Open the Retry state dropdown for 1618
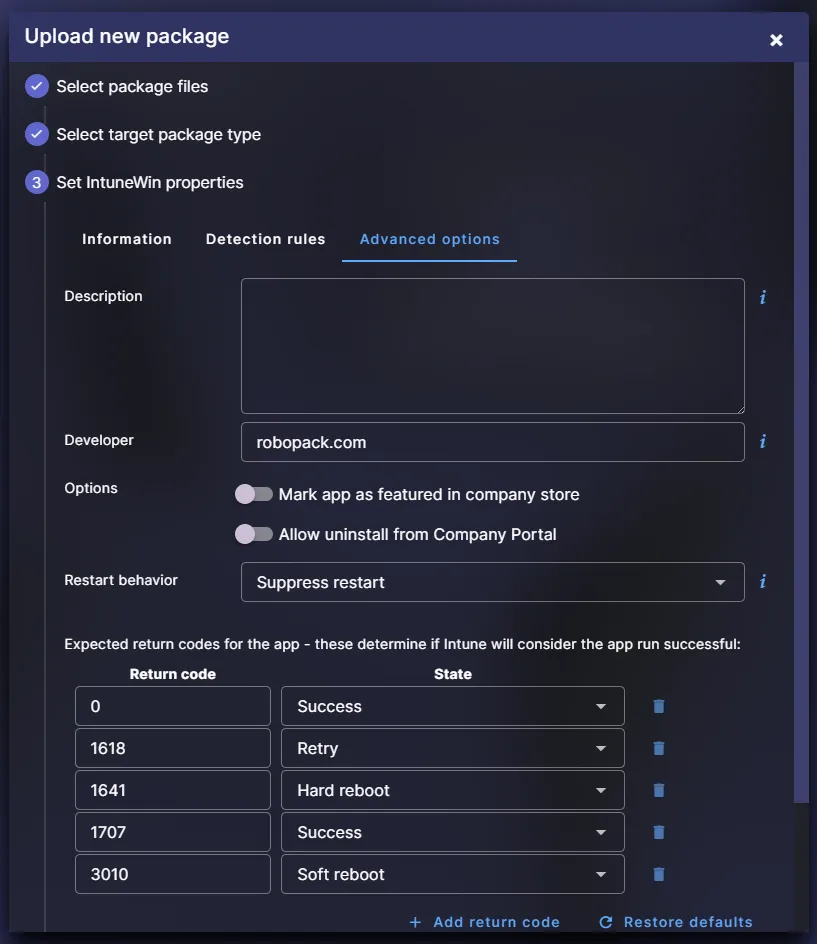The image size is (817, 944). [x=452, y=748]
